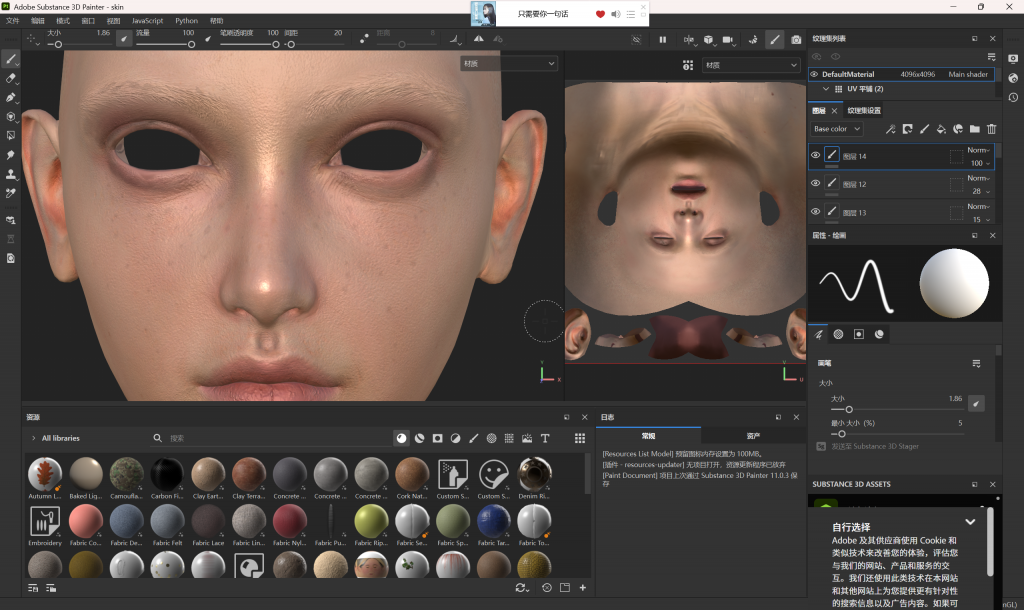Open grid view icon in assets panel

(579, 438)
